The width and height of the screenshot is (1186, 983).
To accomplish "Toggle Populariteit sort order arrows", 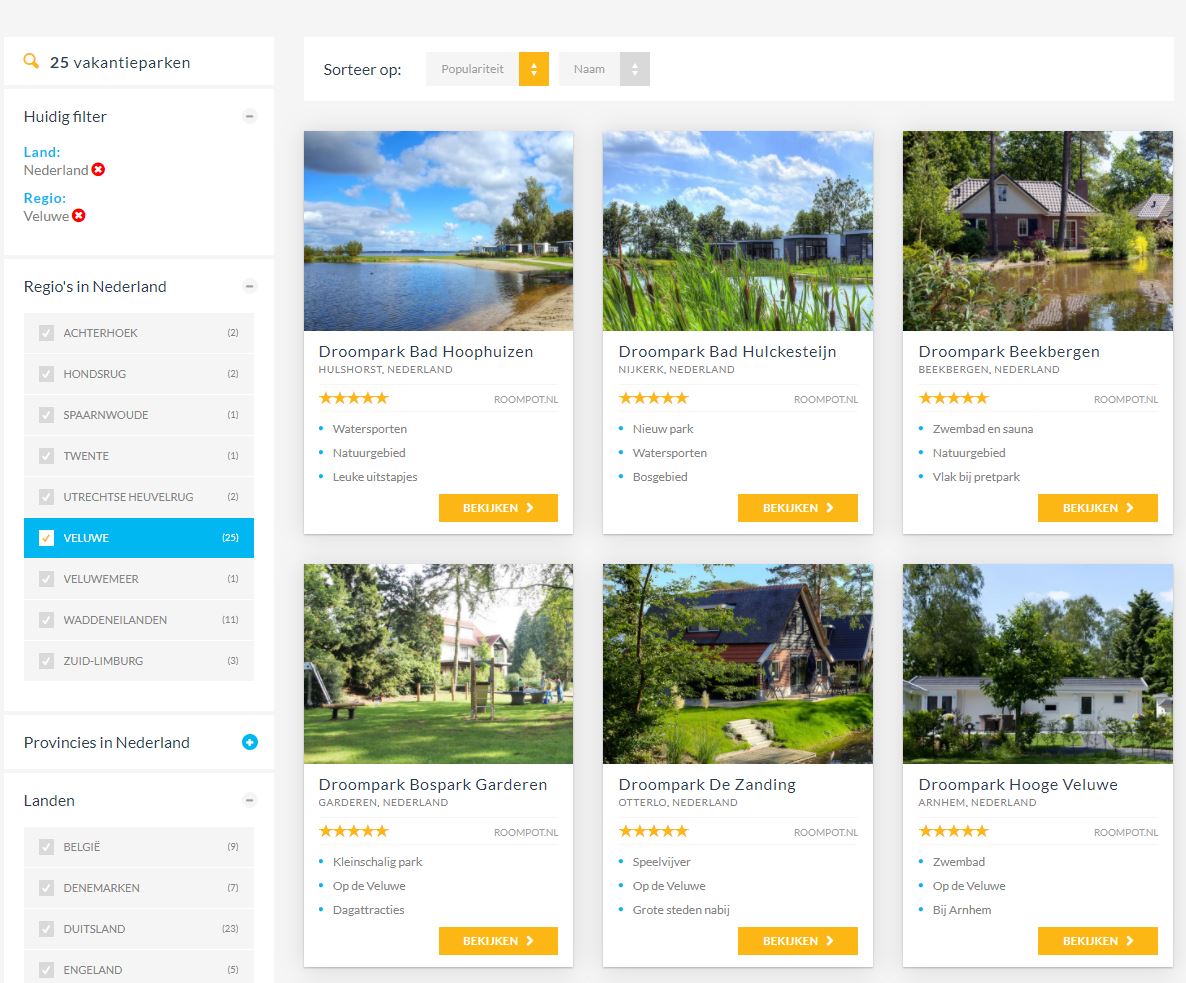I will point(534,69).
